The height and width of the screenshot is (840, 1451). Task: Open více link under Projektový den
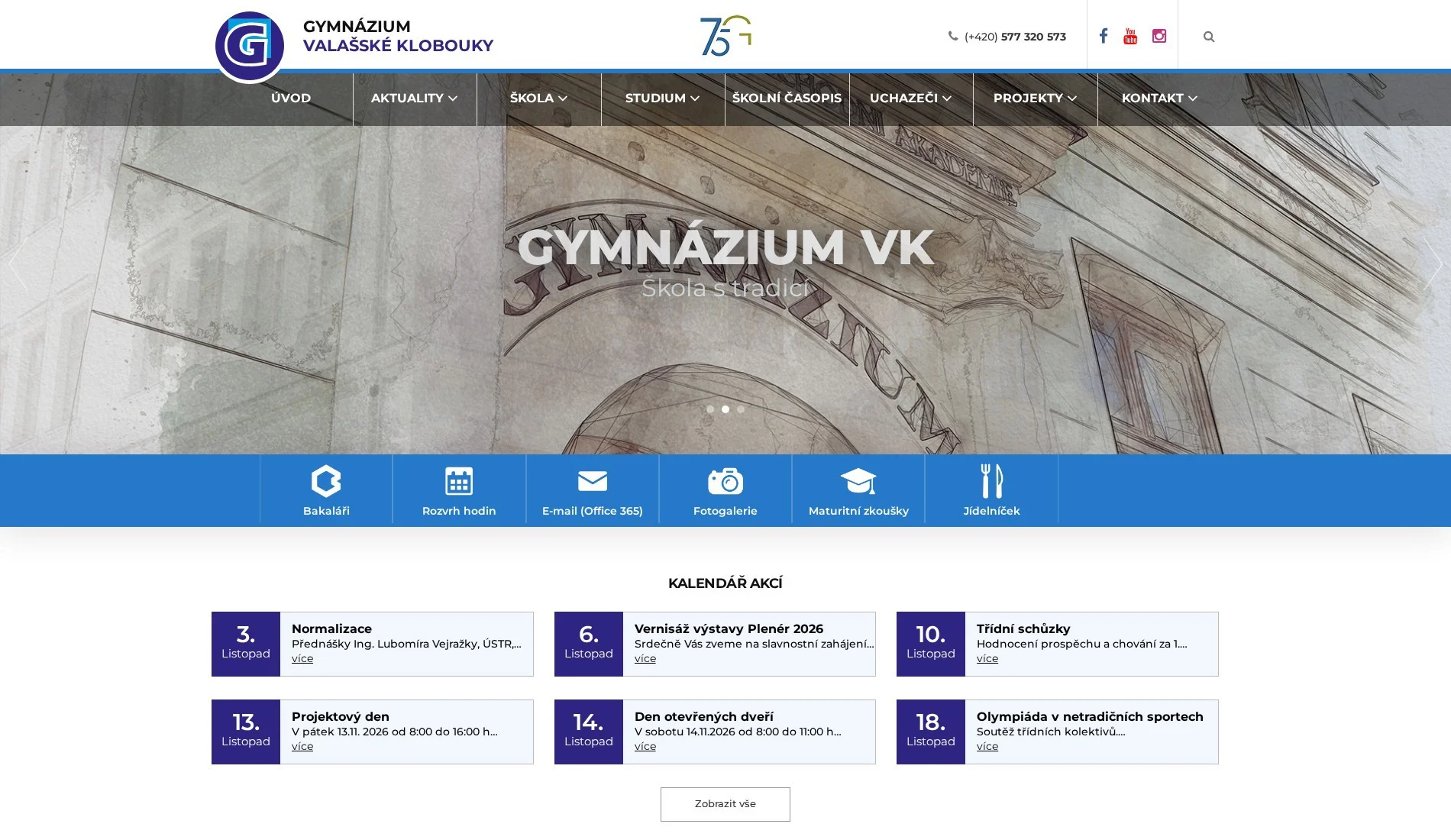point(302,747)
